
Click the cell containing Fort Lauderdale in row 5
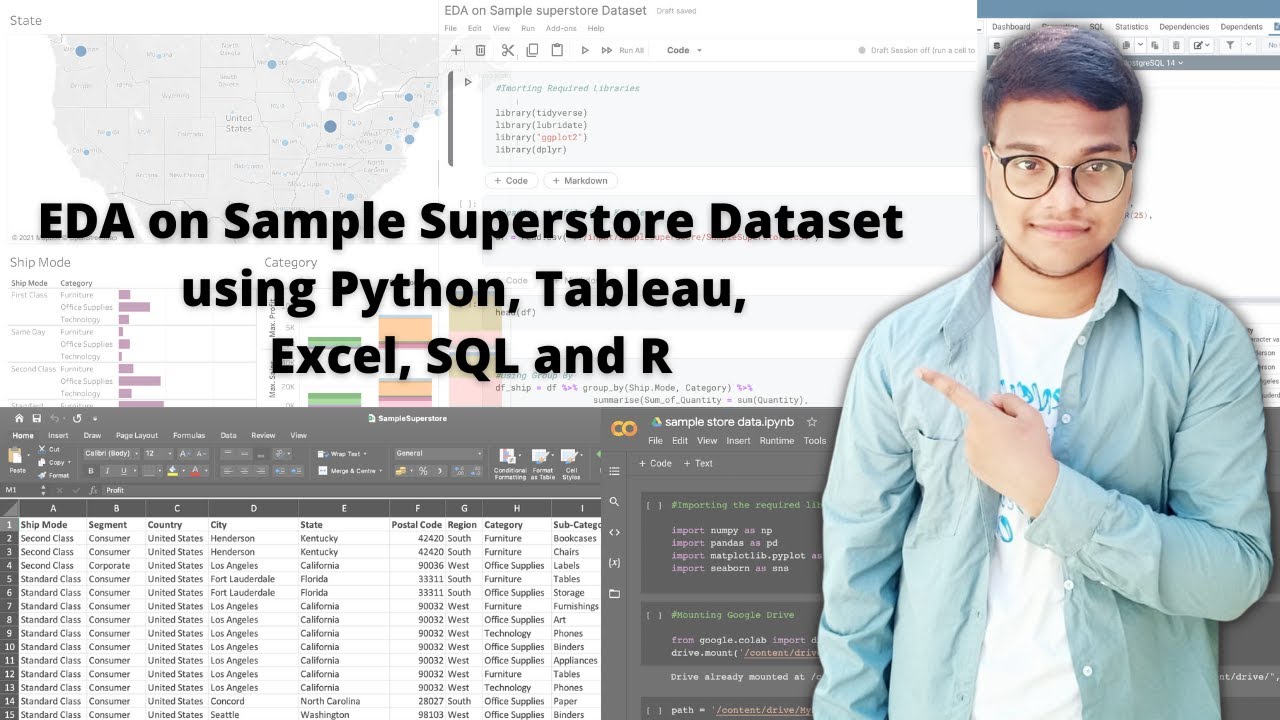click(253, 579)
